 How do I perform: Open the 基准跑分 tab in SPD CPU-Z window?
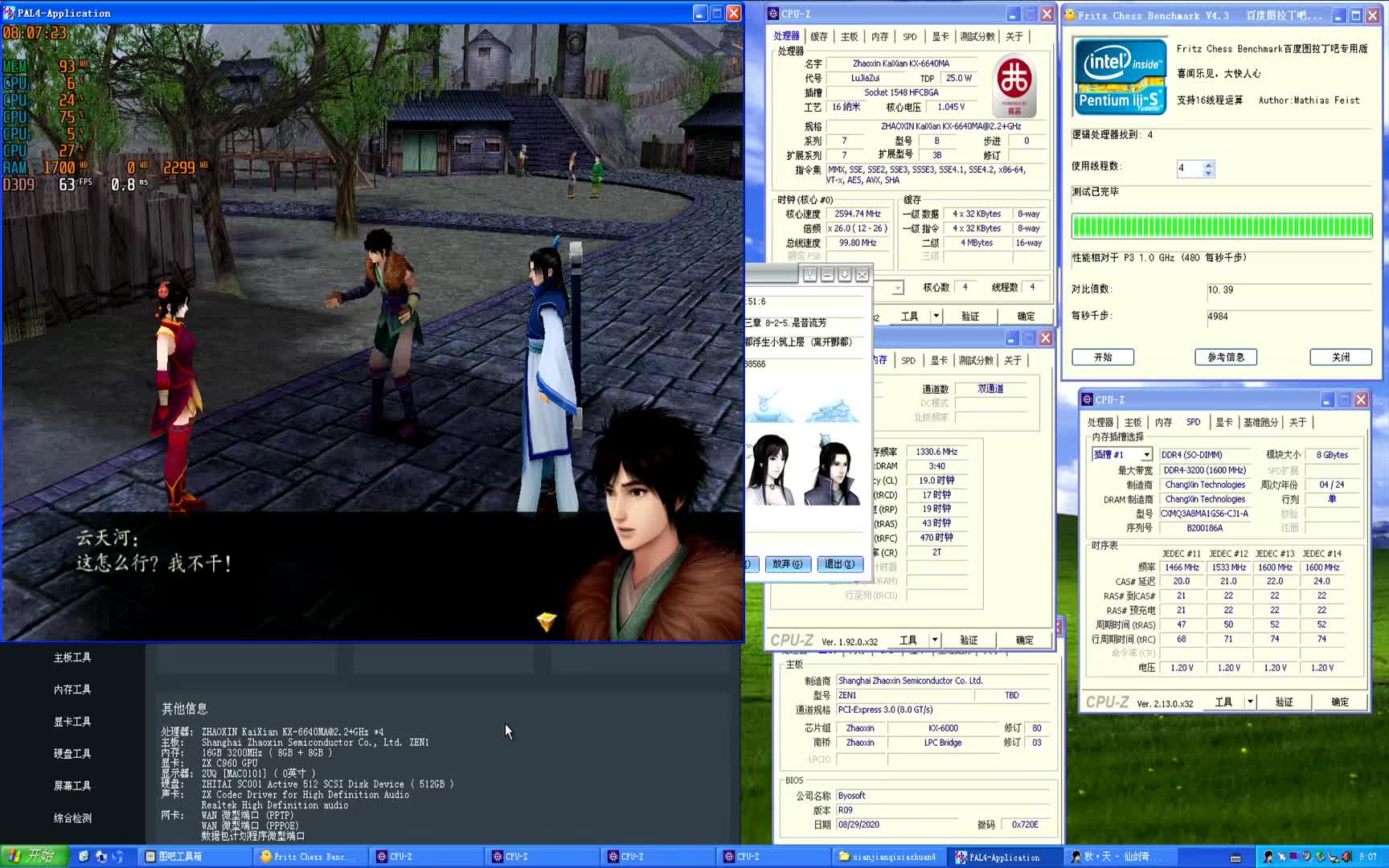click(x=1260, y=422)
